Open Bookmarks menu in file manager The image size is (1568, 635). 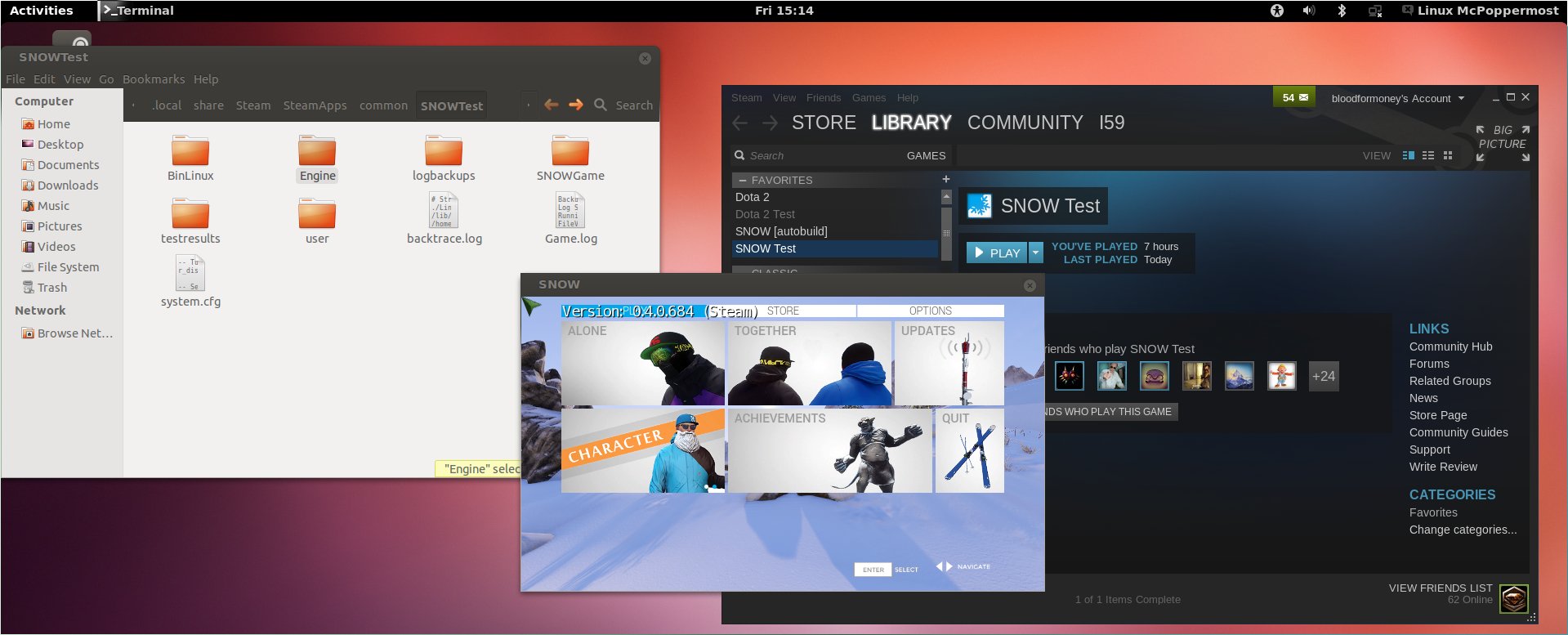pos(154,79)
